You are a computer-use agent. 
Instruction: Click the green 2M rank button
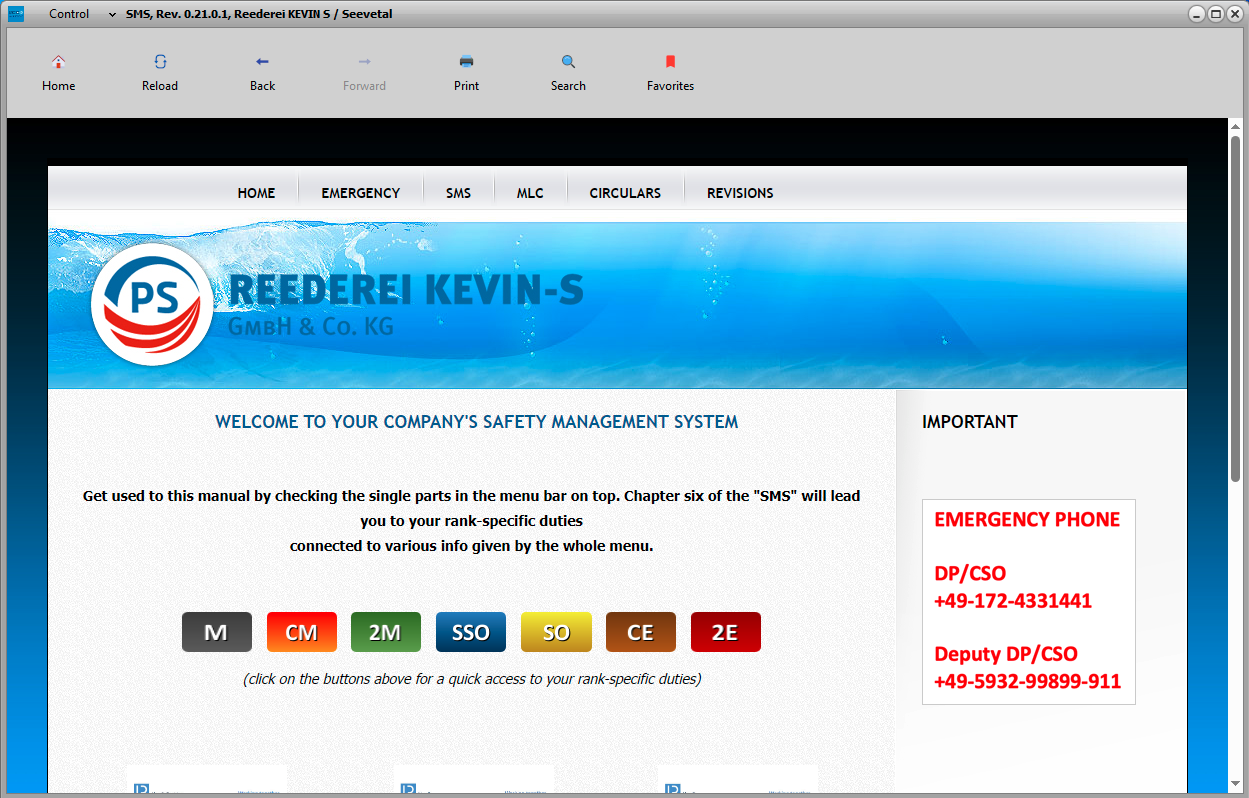[x=385, y=632]
